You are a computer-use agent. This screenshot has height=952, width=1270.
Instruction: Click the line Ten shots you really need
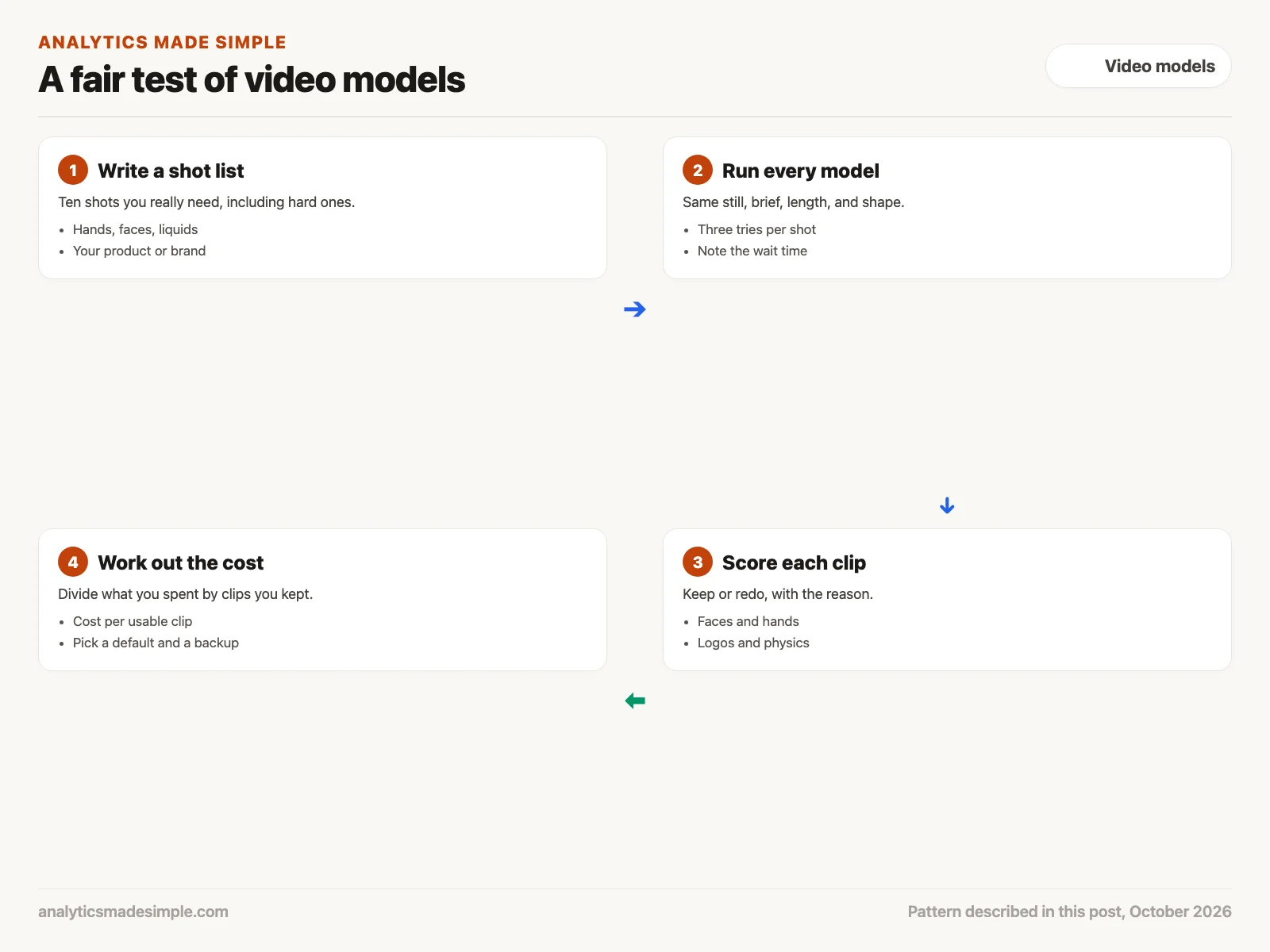coord(206,202)
